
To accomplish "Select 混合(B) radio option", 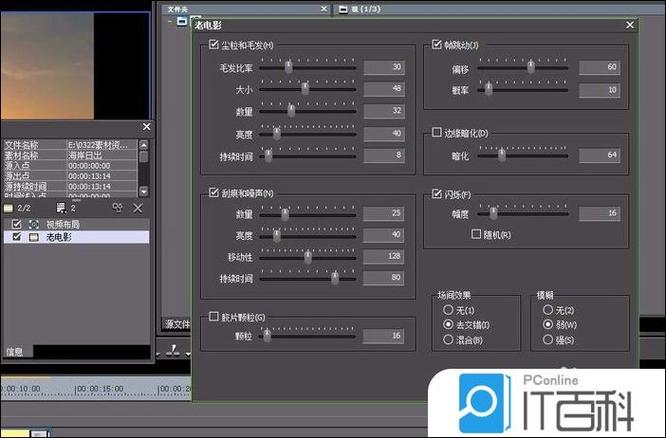I will coord(448,339).
